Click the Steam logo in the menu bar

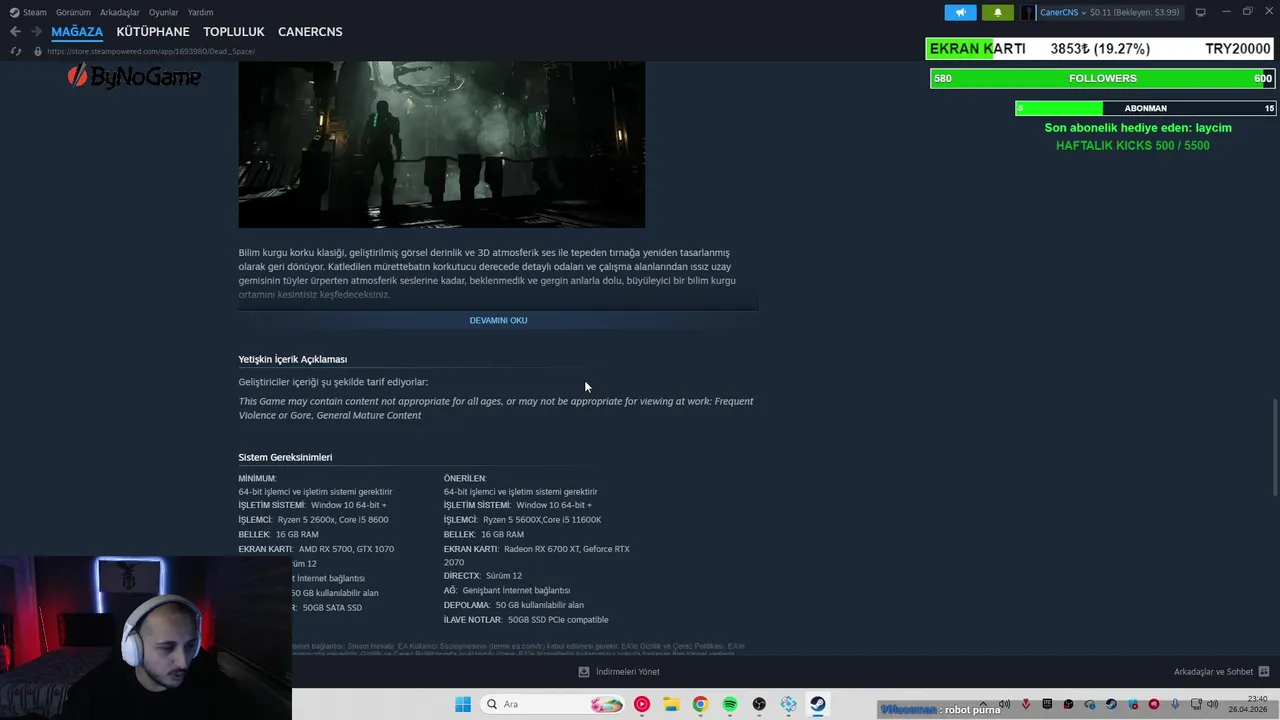[14, 12]
